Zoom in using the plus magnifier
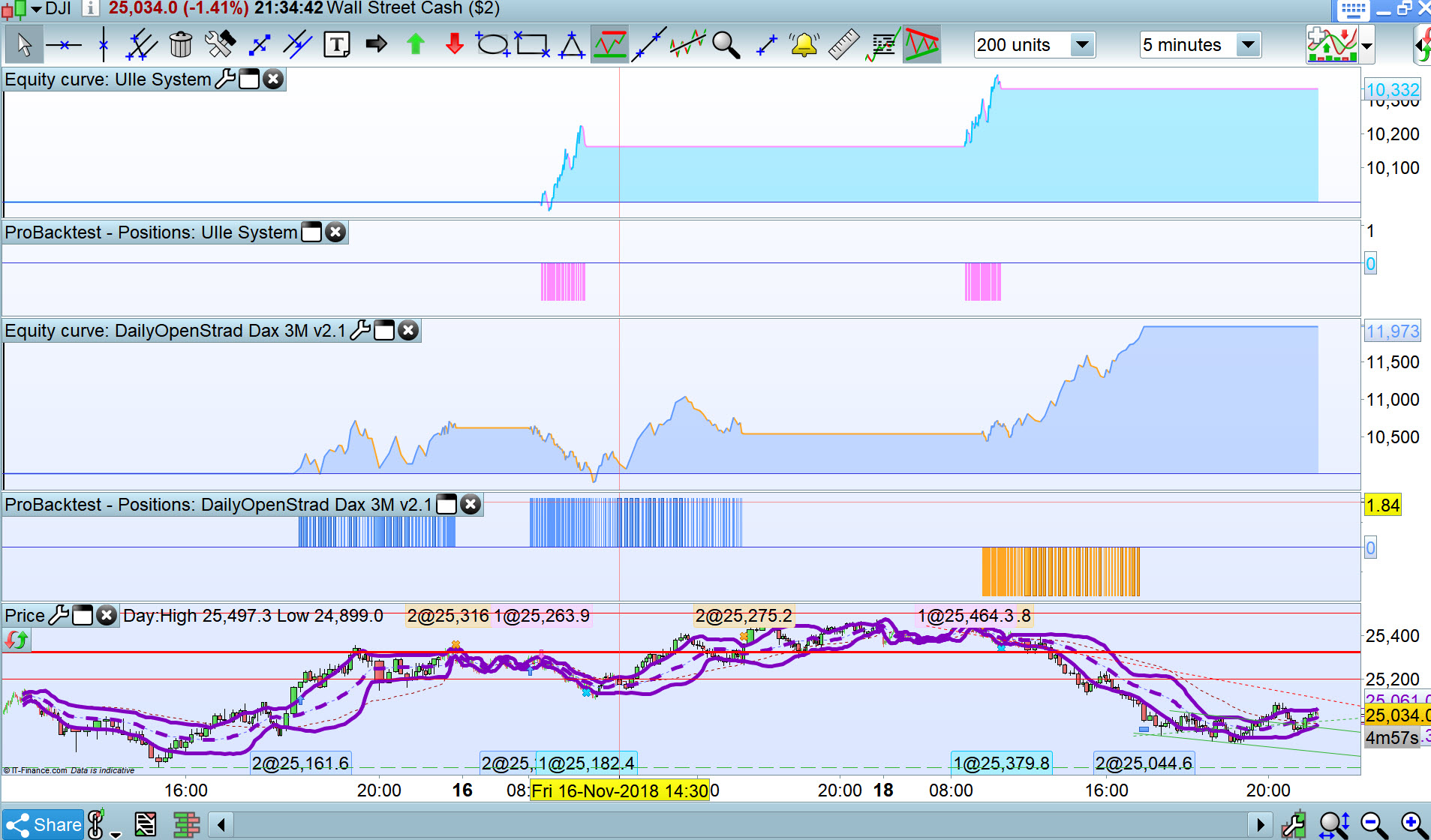Screen dimensions: 1431x840 point(1414,825)
